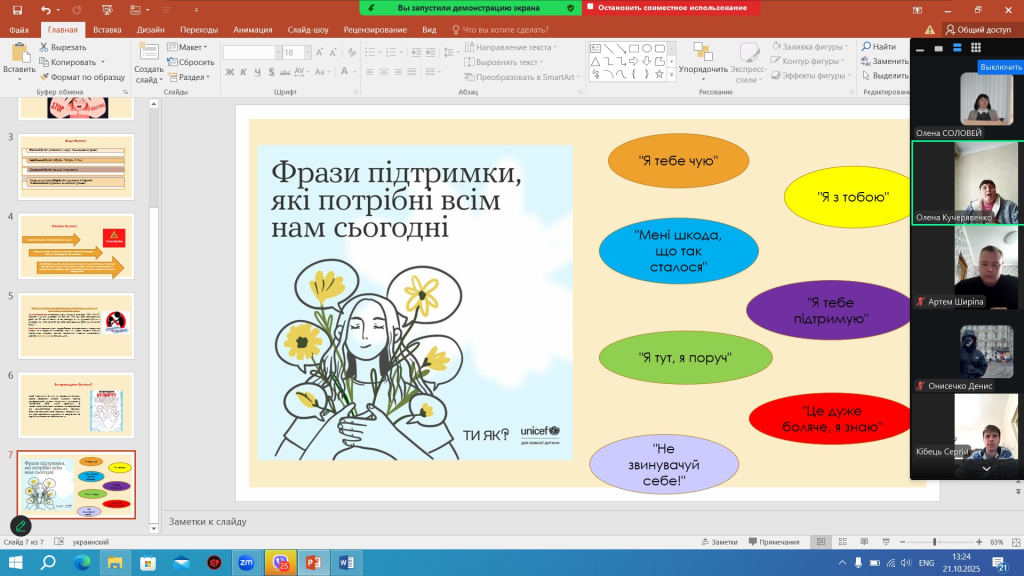The width and height of the screenshot is (1024, 576).
Task: Click the zoom slider handle in status bar
Action: [935, 542]
